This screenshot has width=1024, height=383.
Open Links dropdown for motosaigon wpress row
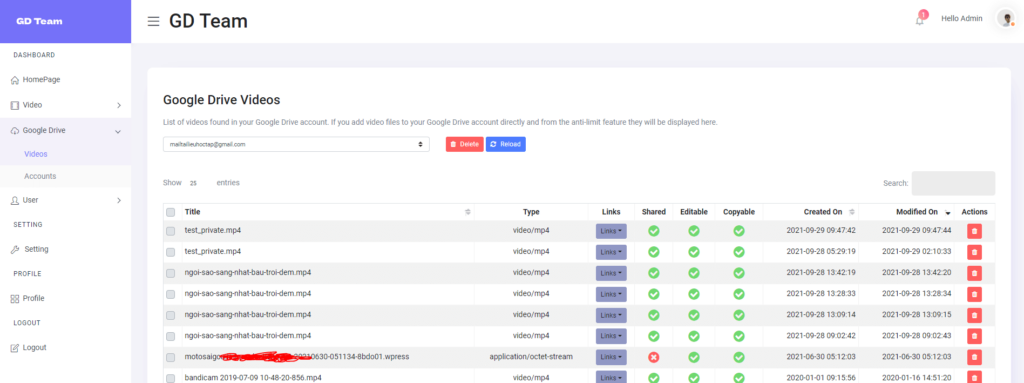[611, 357]
